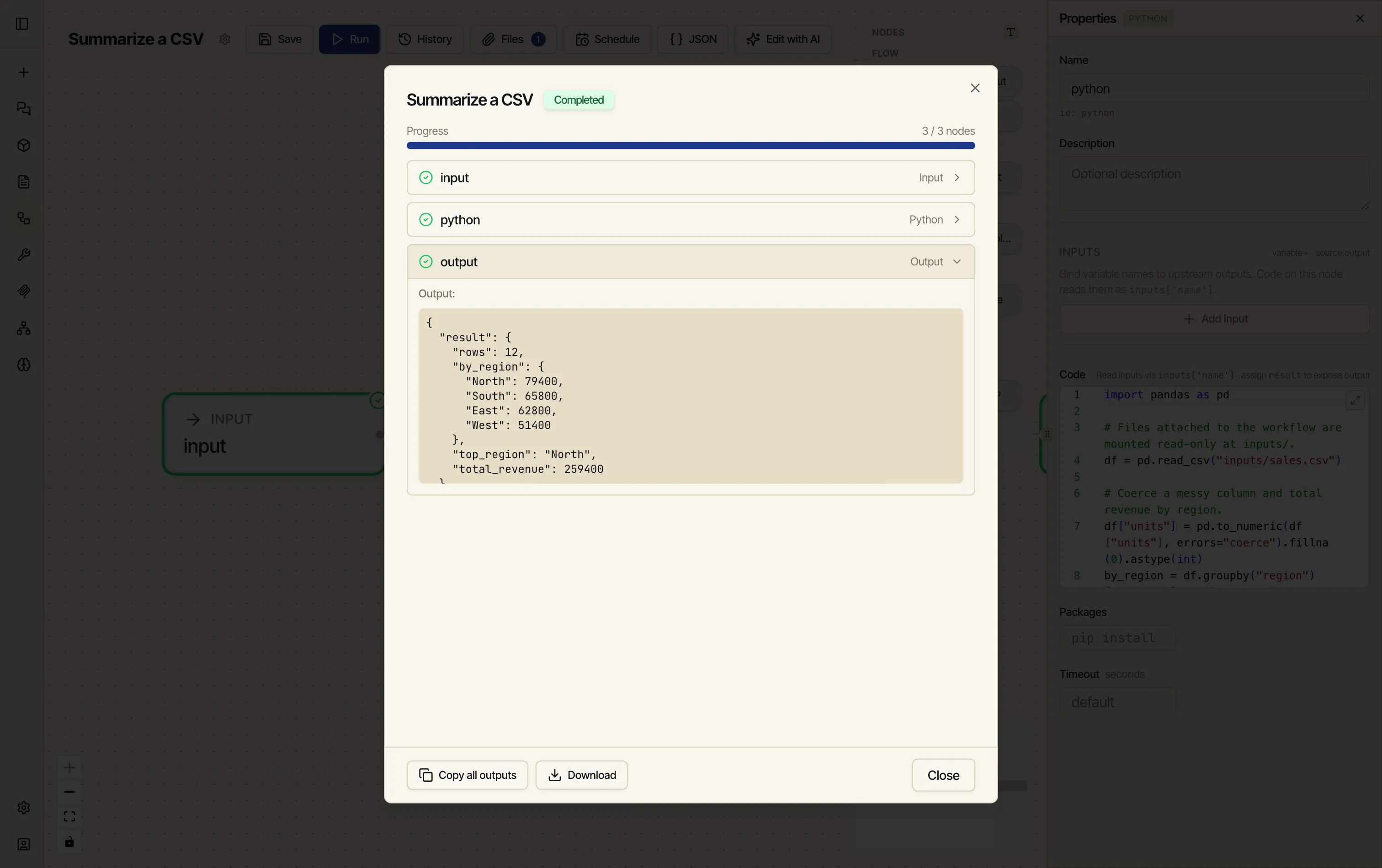Close the run dialog with the X
Image resolution: width=1382 pixels, height=868 pixels.
point(975,88)
